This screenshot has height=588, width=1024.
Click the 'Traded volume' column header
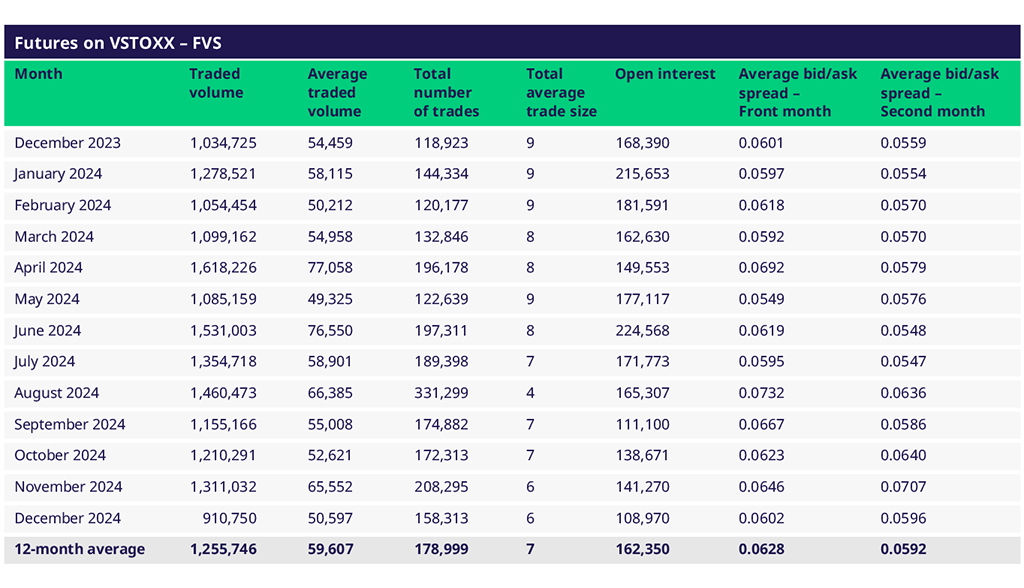[x=216, y=83]
